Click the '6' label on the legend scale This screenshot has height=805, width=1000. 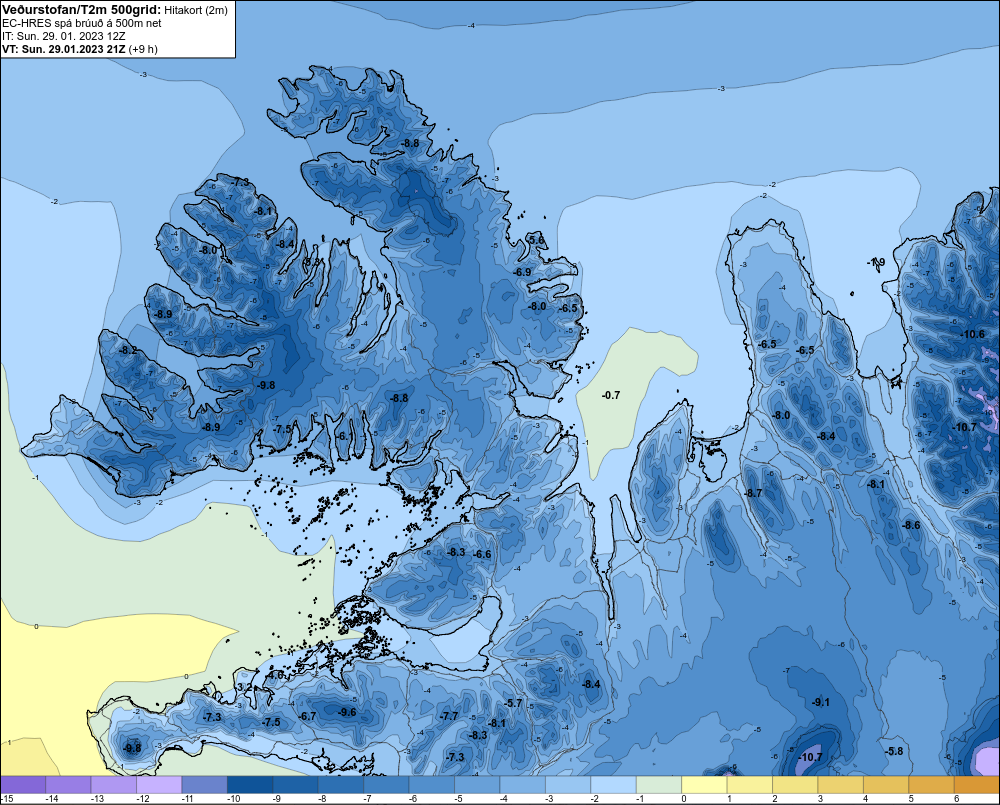pos(957,799)
